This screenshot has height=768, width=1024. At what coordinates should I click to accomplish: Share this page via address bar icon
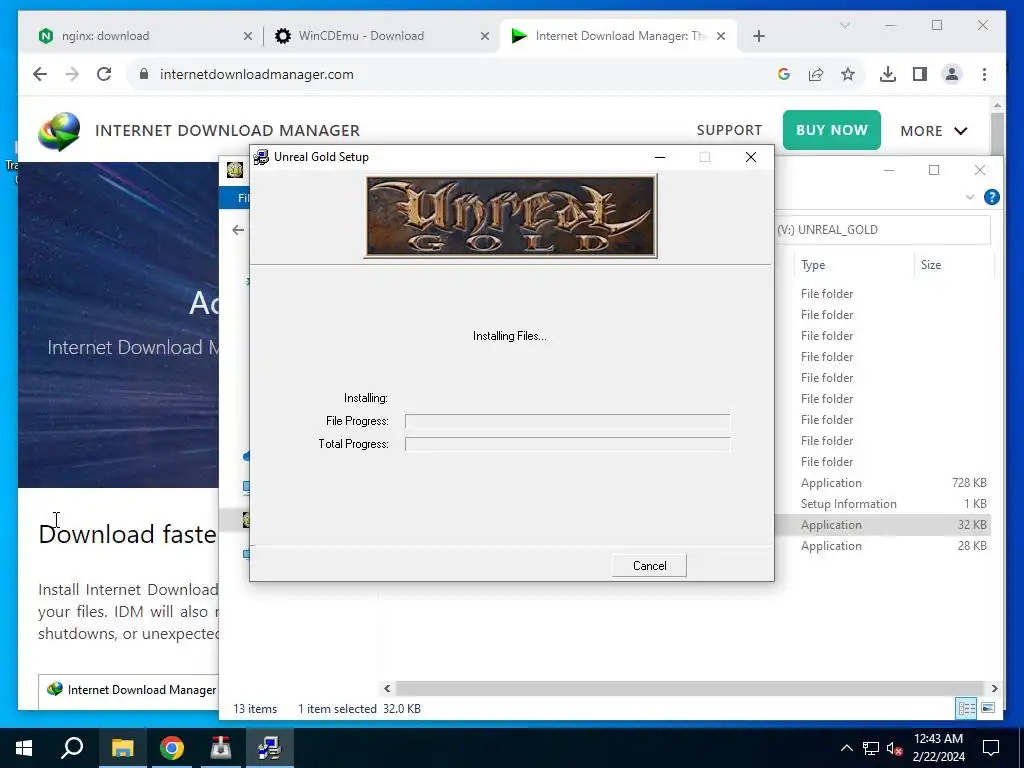(x=816, y=74)
